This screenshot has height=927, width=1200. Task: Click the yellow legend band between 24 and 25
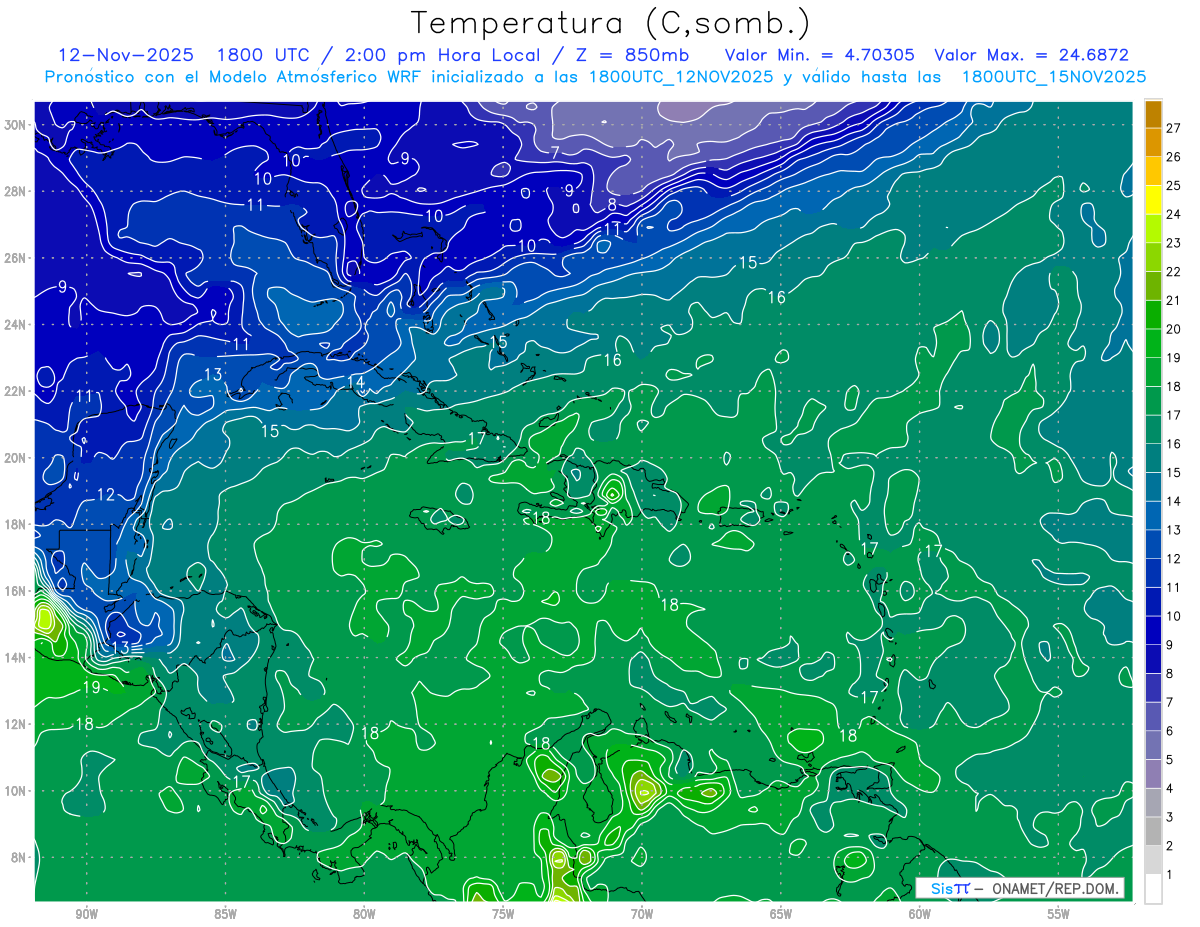(1153, 199)
